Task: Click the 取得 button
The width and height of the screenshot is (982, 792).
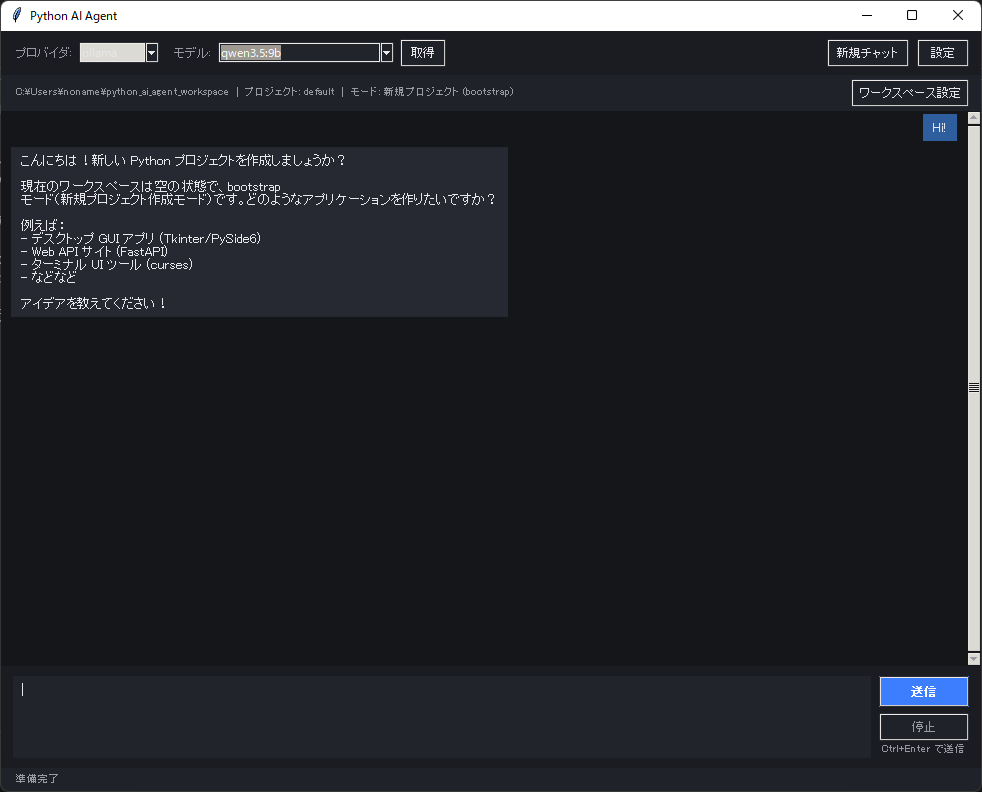Action: click(423, 53)
